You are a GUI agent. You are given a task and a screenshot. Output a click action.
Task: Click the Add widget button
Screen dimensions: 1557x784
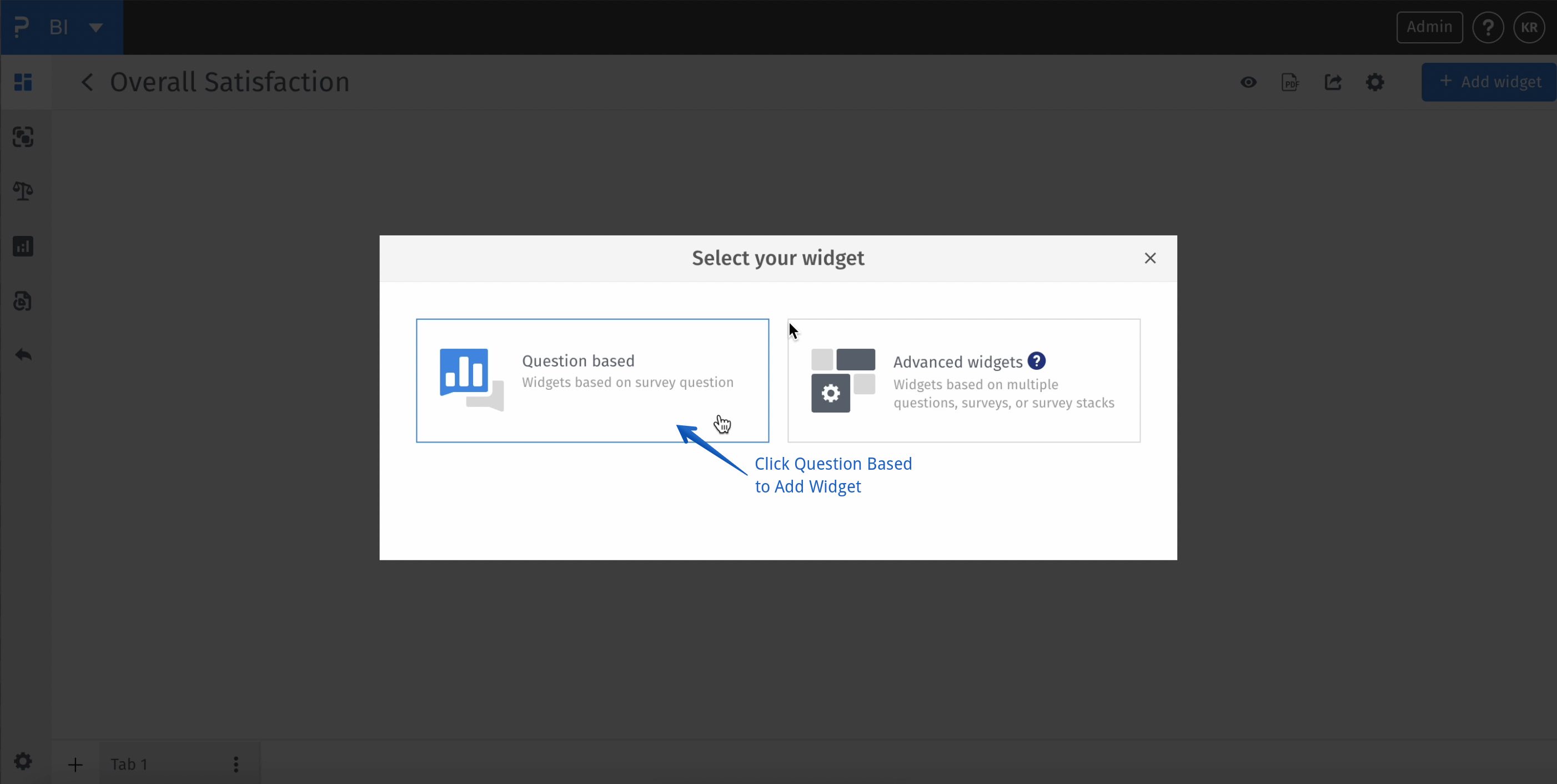pos(1489,82)
